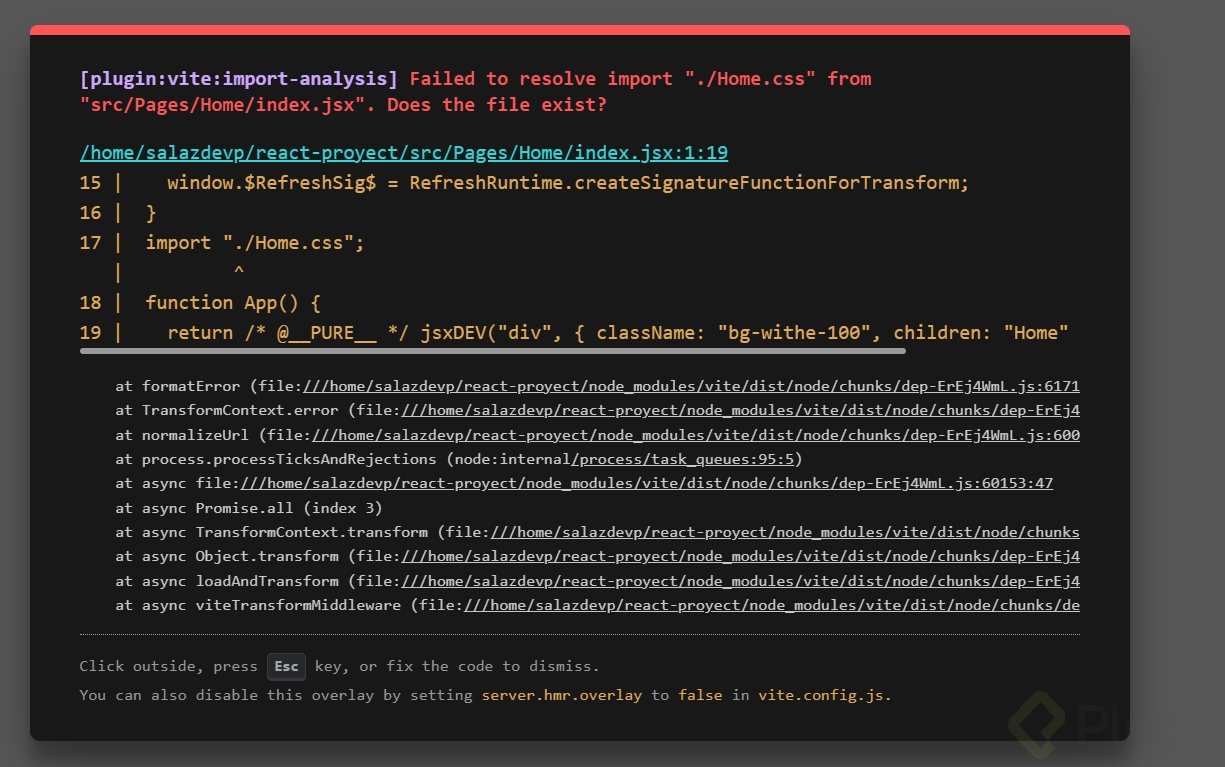Click the caret marker under the import
1225x767 pixels.
tap(239, 271)
